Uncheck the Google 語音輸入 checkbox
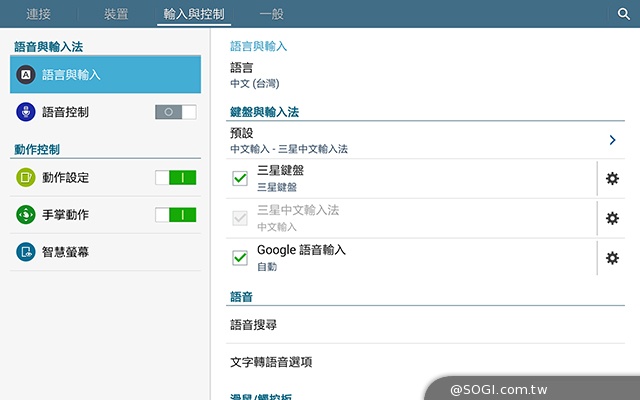 coord(240,258)
